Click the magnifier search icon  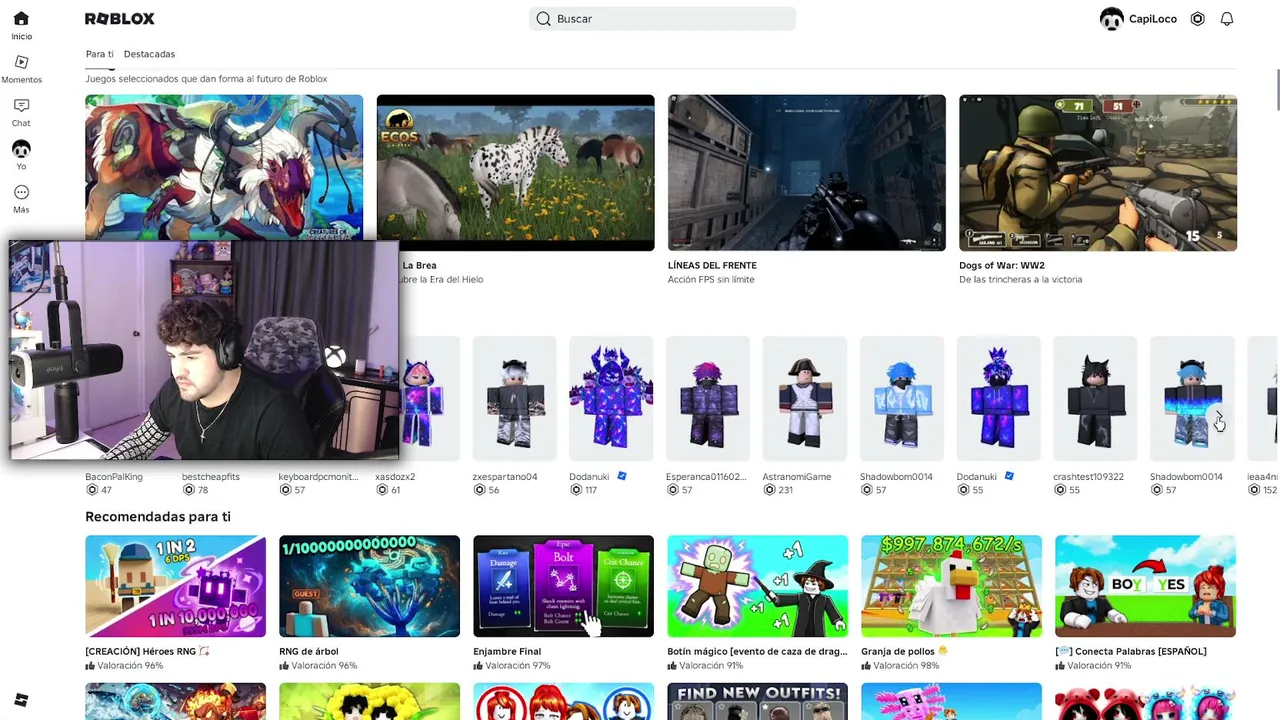(x=543, y=19)
